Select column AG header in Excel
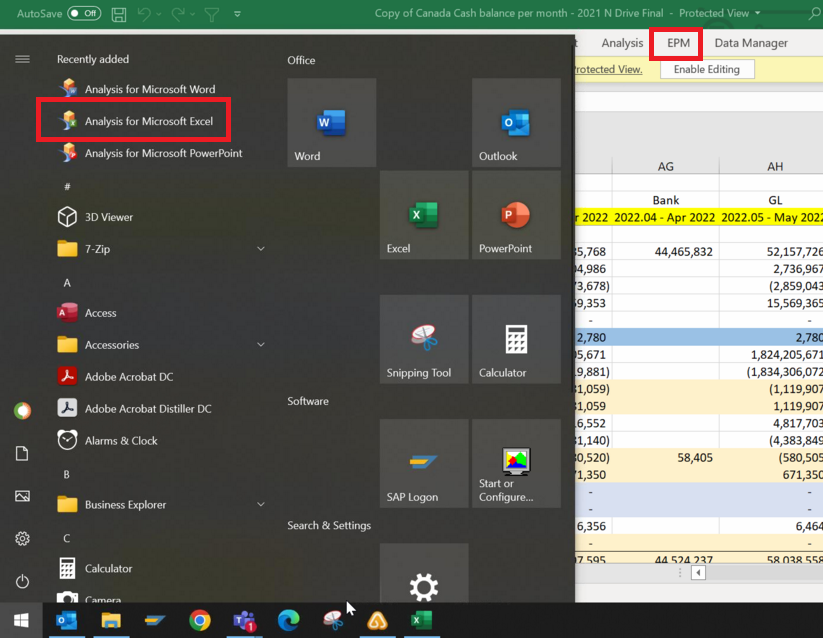 (666, 166)
